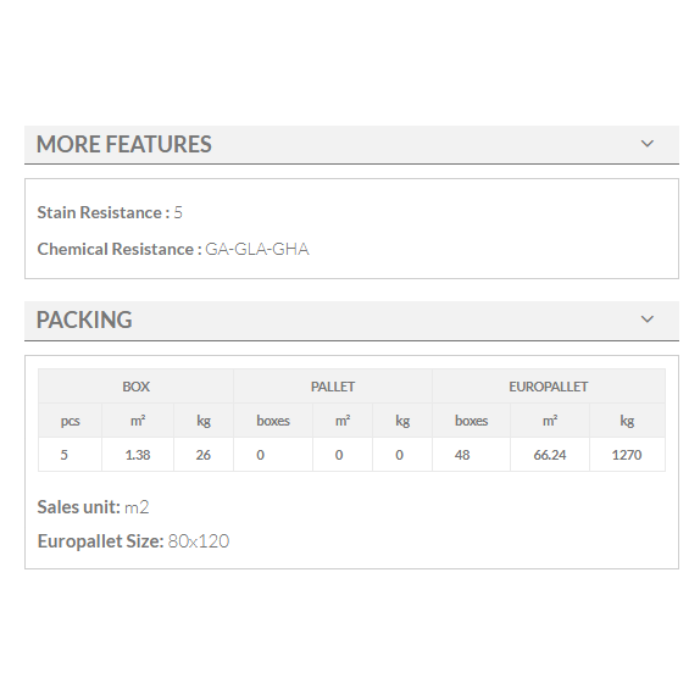Click the PALLET column group header
700x700 pixels.
click(333, 386)
